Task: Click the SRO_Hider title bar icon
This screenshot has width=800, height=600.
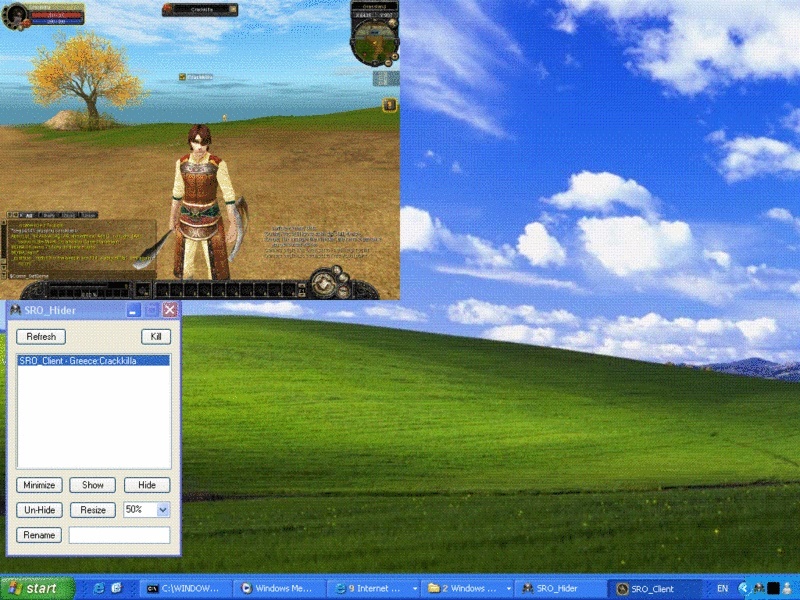Action: 15,310
